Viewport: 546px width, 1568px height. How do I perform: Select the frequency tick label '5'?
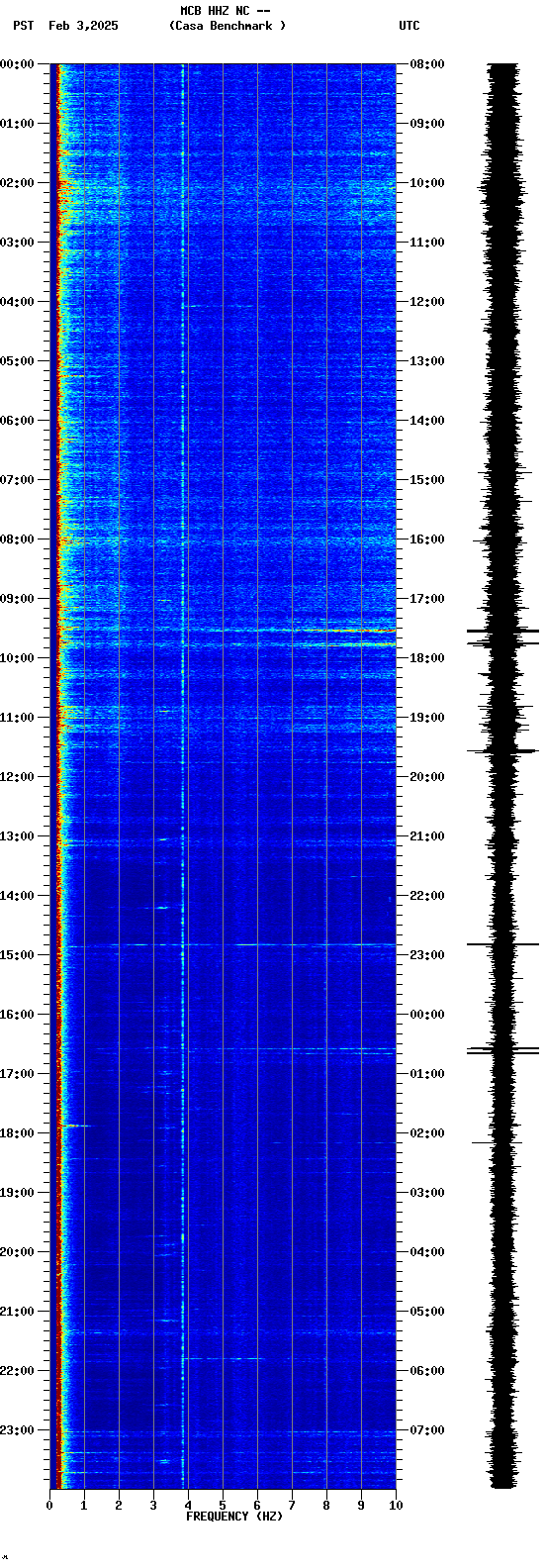tap(223, 1506)
